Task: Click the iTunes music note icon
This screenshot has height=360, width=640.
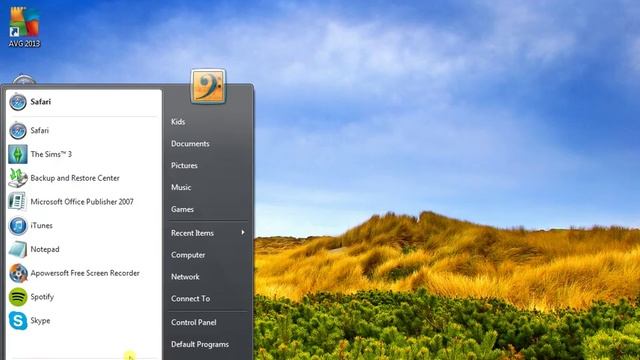Action: point(18,226)
